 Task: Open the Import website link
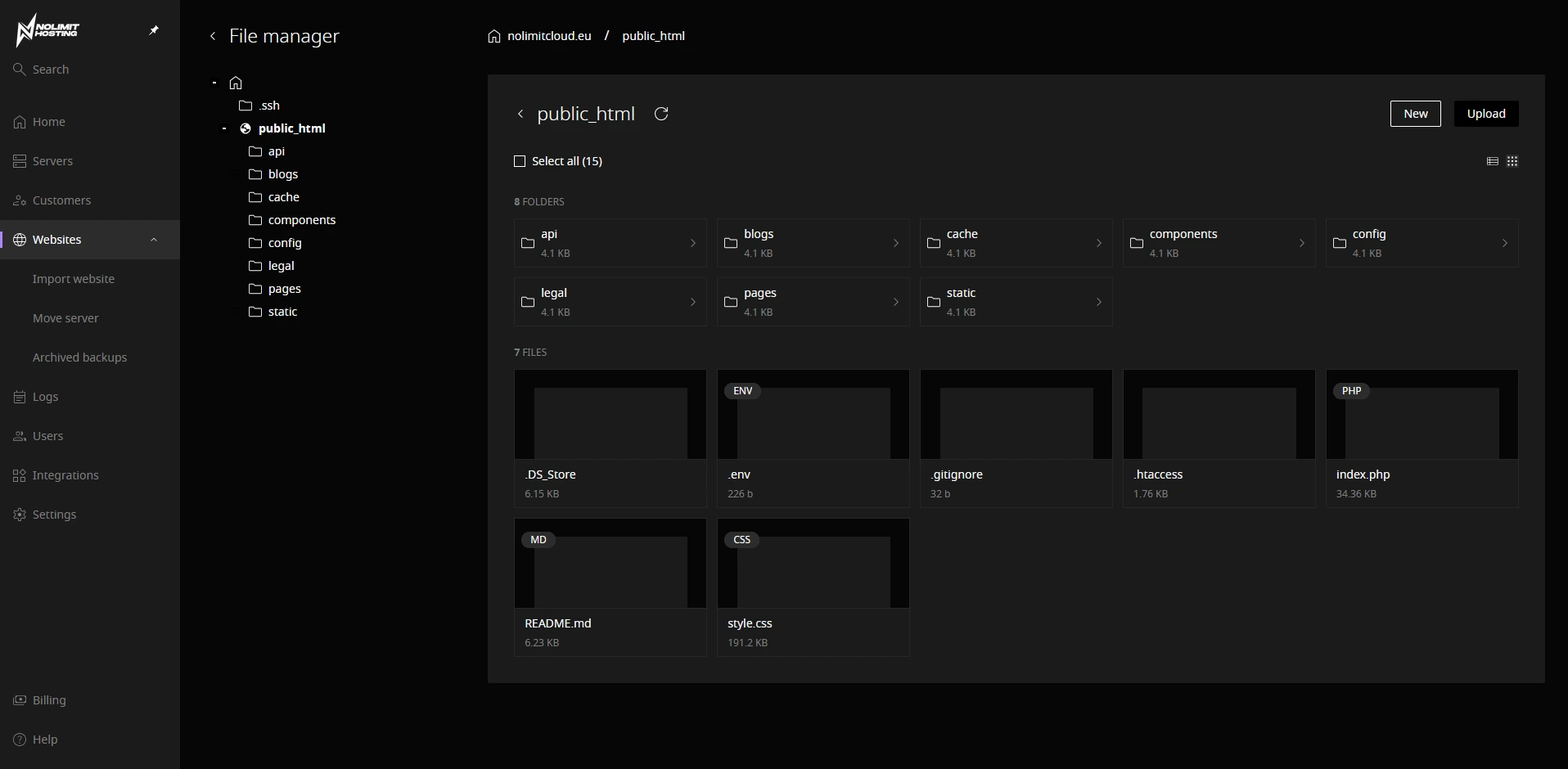point(74,279)
